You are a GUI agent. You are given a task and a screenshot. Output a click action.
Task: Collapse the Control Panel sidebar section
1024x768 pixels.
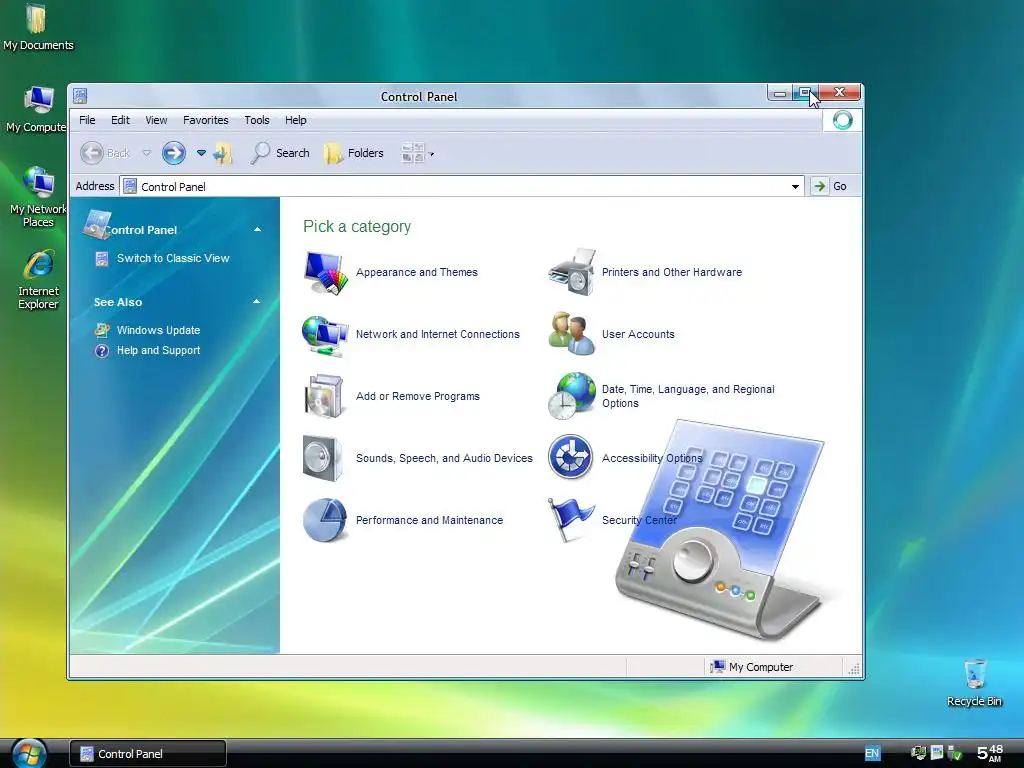point(257,230)
